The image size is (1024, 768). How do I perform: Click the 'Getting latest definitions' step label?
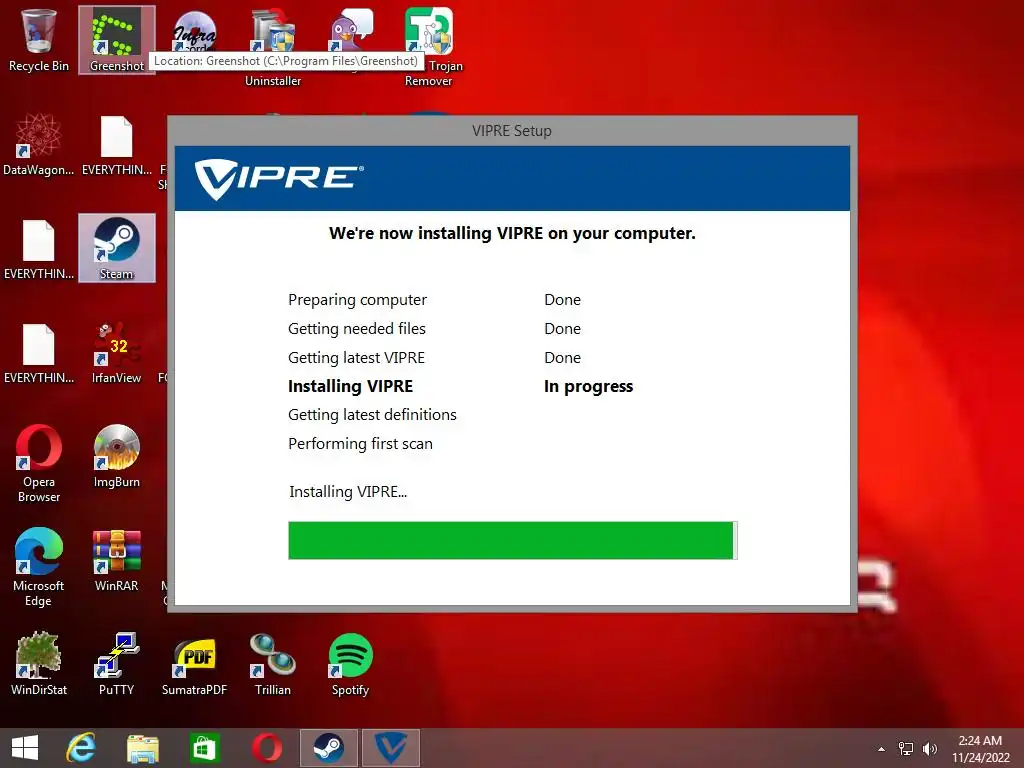coord(372,415)
